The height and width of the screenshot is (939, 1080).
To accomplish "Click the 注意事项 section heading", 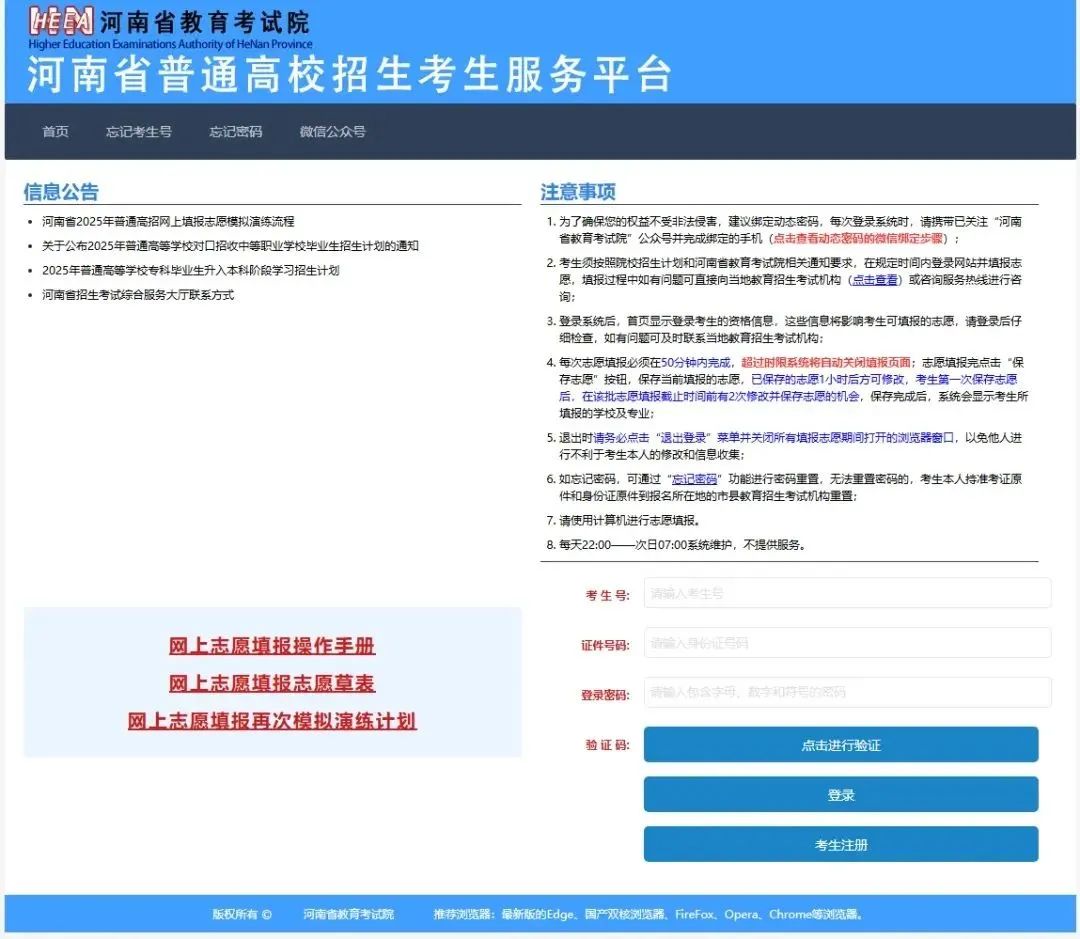I will coord(578,192).
